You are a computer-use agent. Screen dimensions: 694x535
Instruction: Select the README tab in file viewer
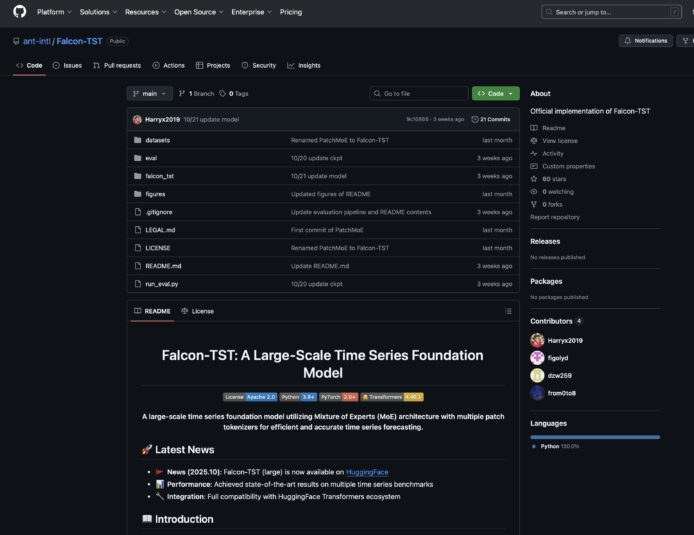pyautogui.click(x=152, y=311)
